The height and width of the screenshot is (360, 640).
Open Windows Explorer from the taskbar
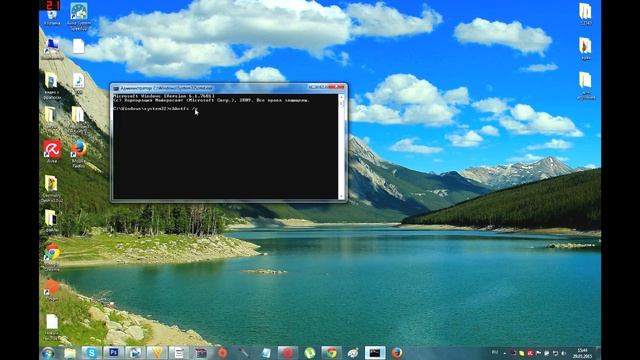point(70,353)
